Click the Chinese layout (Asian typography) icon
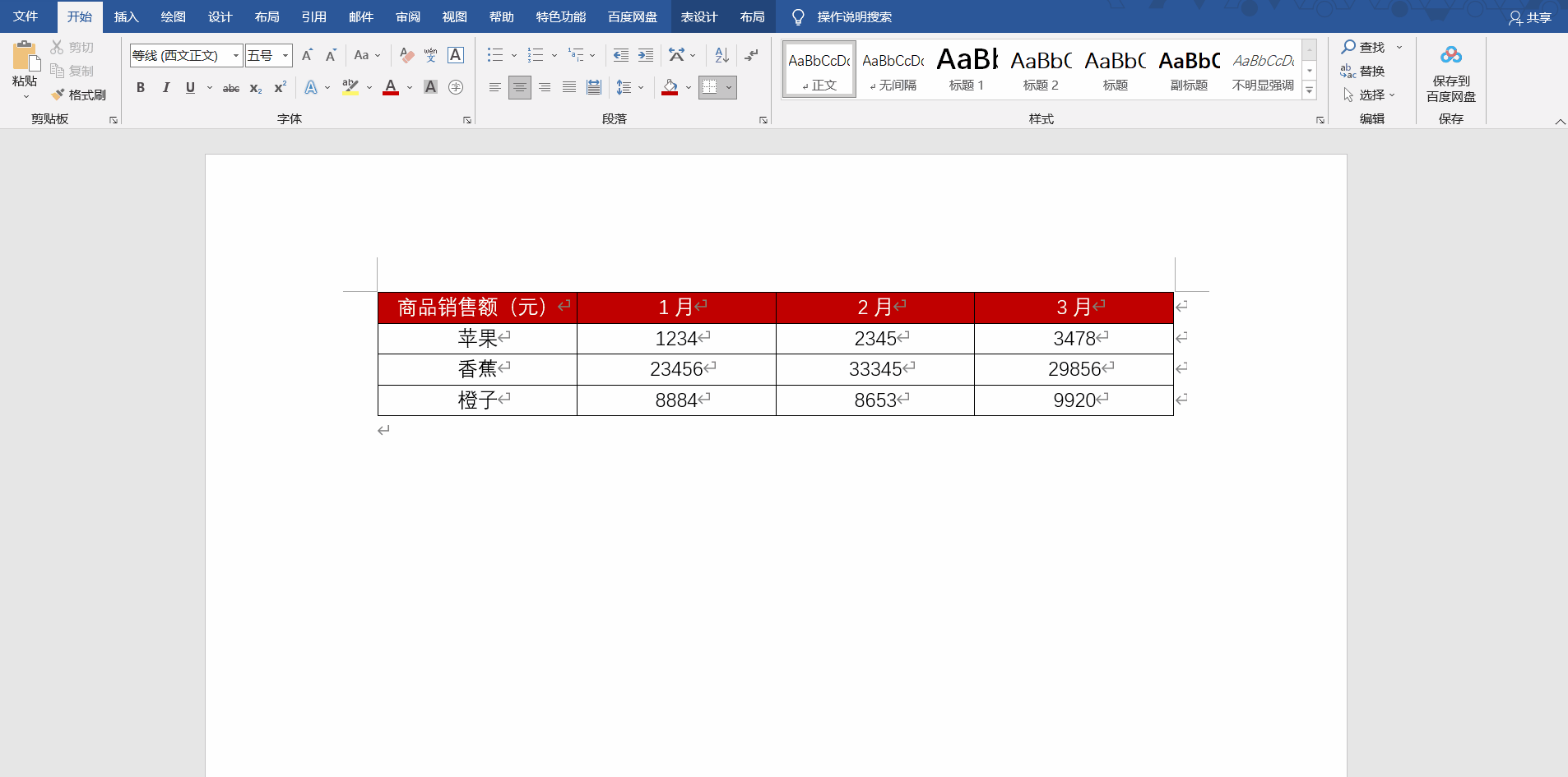 (x=677, y=55)
